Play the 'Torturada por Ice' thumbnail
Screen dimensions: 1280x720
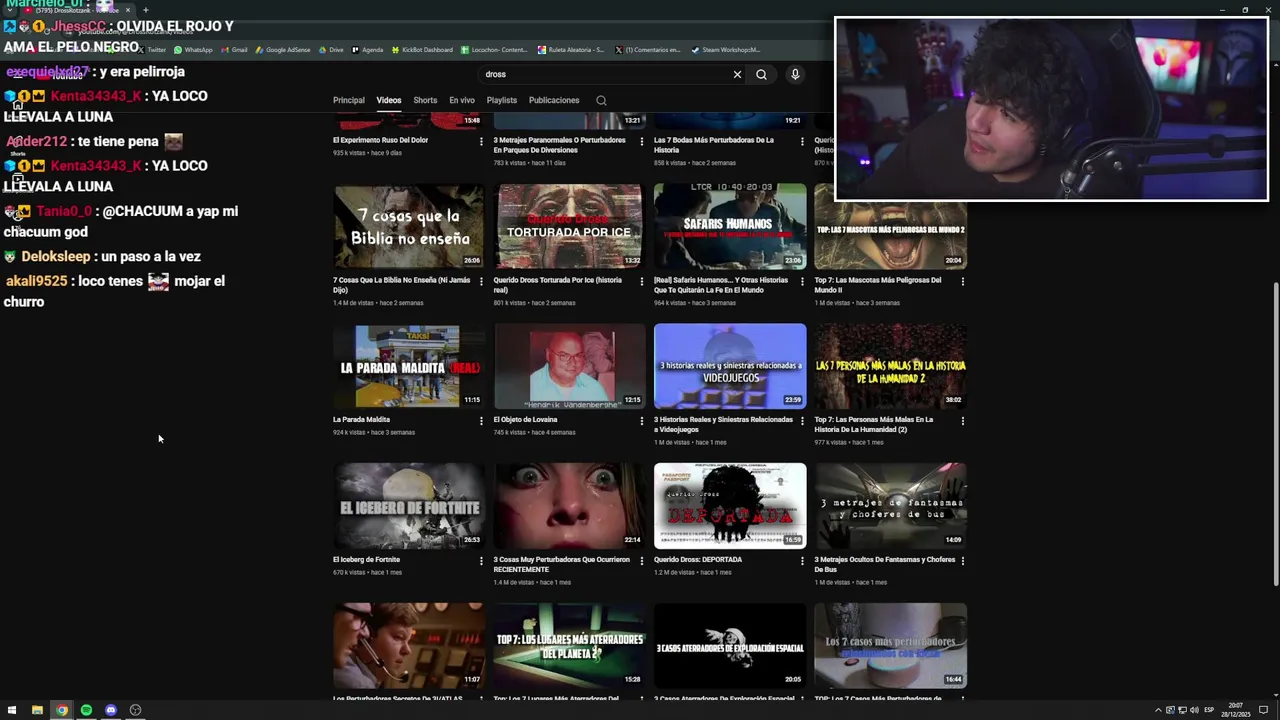coord(569,226)
